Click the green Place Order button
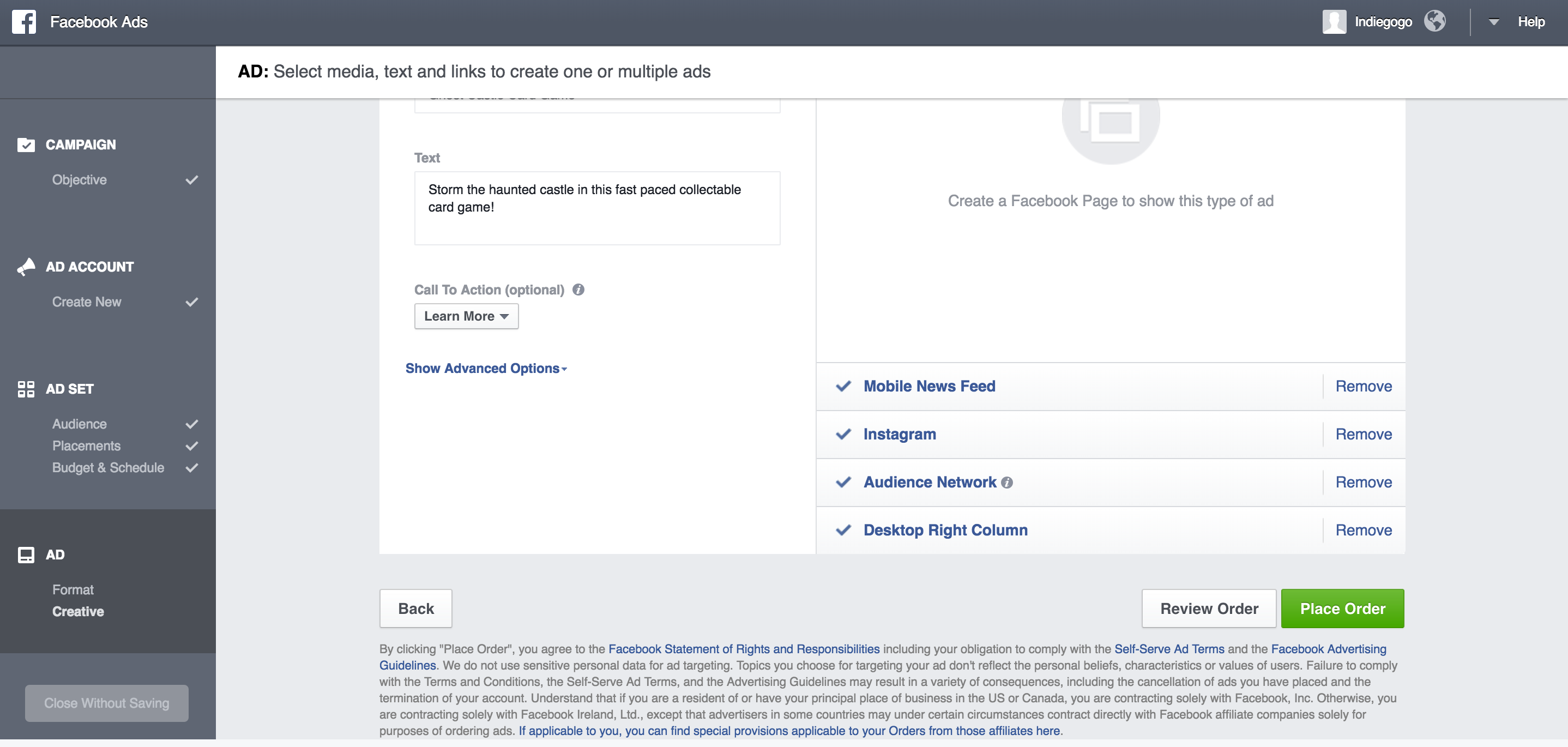This screenshot has height=747, width=1568. (x=1342, y=609)
